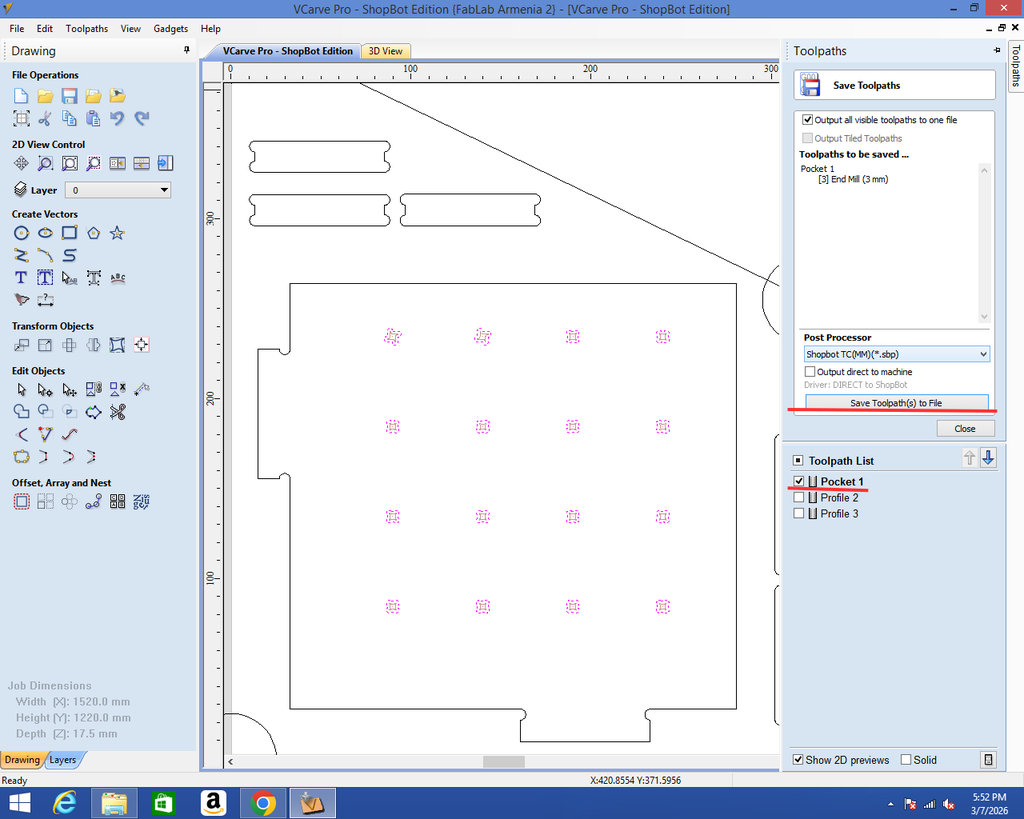Redo the action with the blue arrow
The height and width of the screenshot is (819, 1024).
[x=142, y=118]
